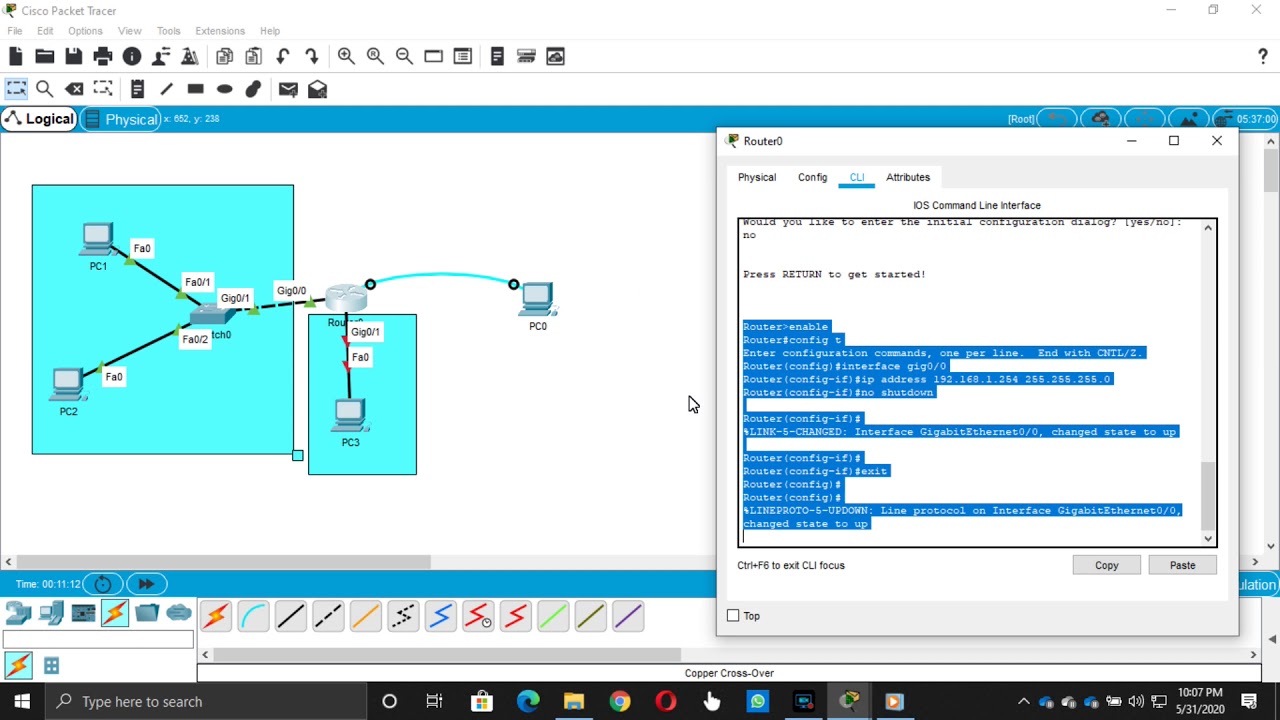Click the Paste toolbar icon
This screenshot has width=1280, height=720.
point(253,57)
